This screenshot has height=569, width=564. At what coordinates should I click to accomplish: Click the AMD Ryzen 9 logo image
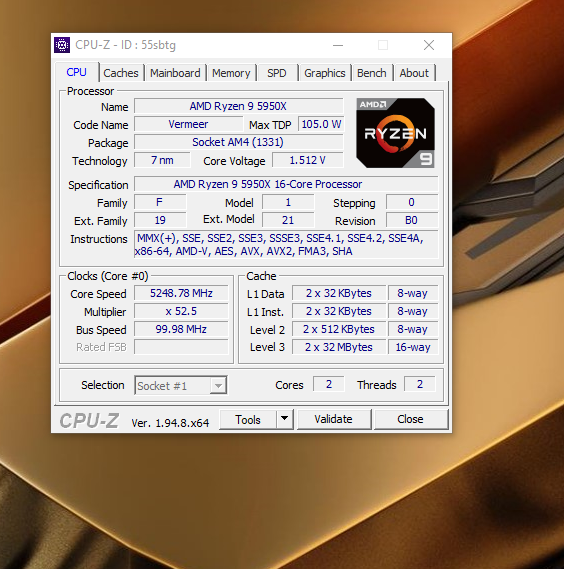point(396,133)
